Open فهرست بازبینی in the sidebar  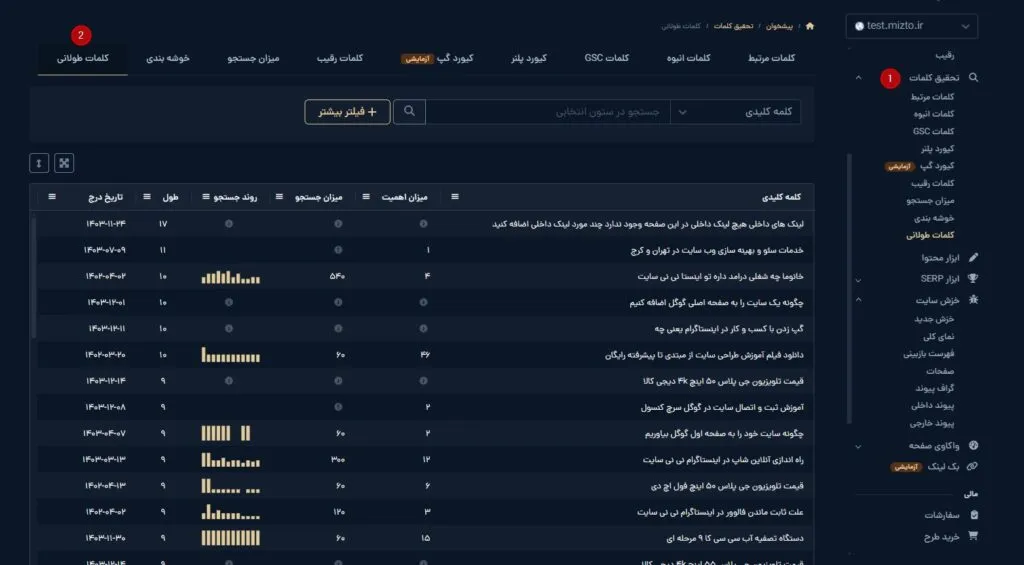pos(929,353)
